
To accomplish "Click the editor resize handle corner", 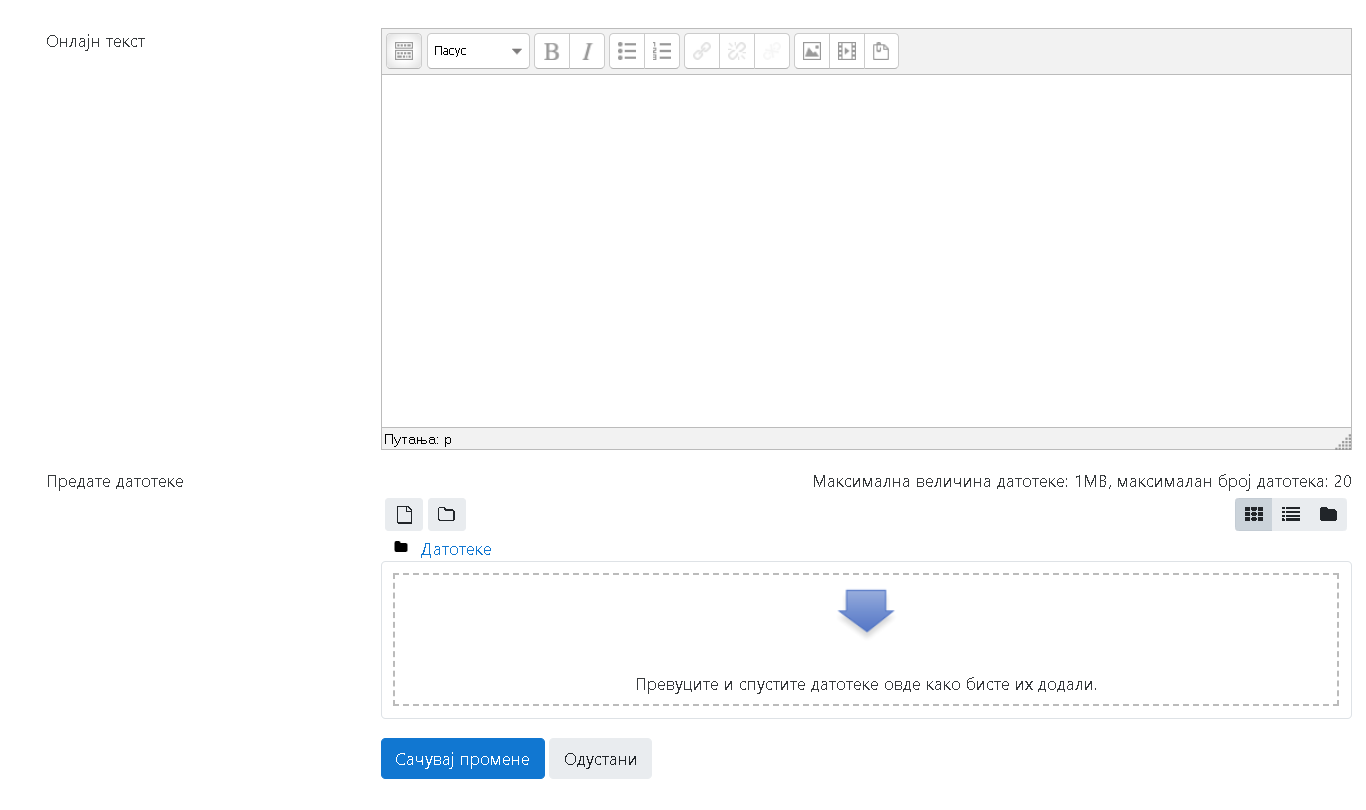I will point(1344,441).
